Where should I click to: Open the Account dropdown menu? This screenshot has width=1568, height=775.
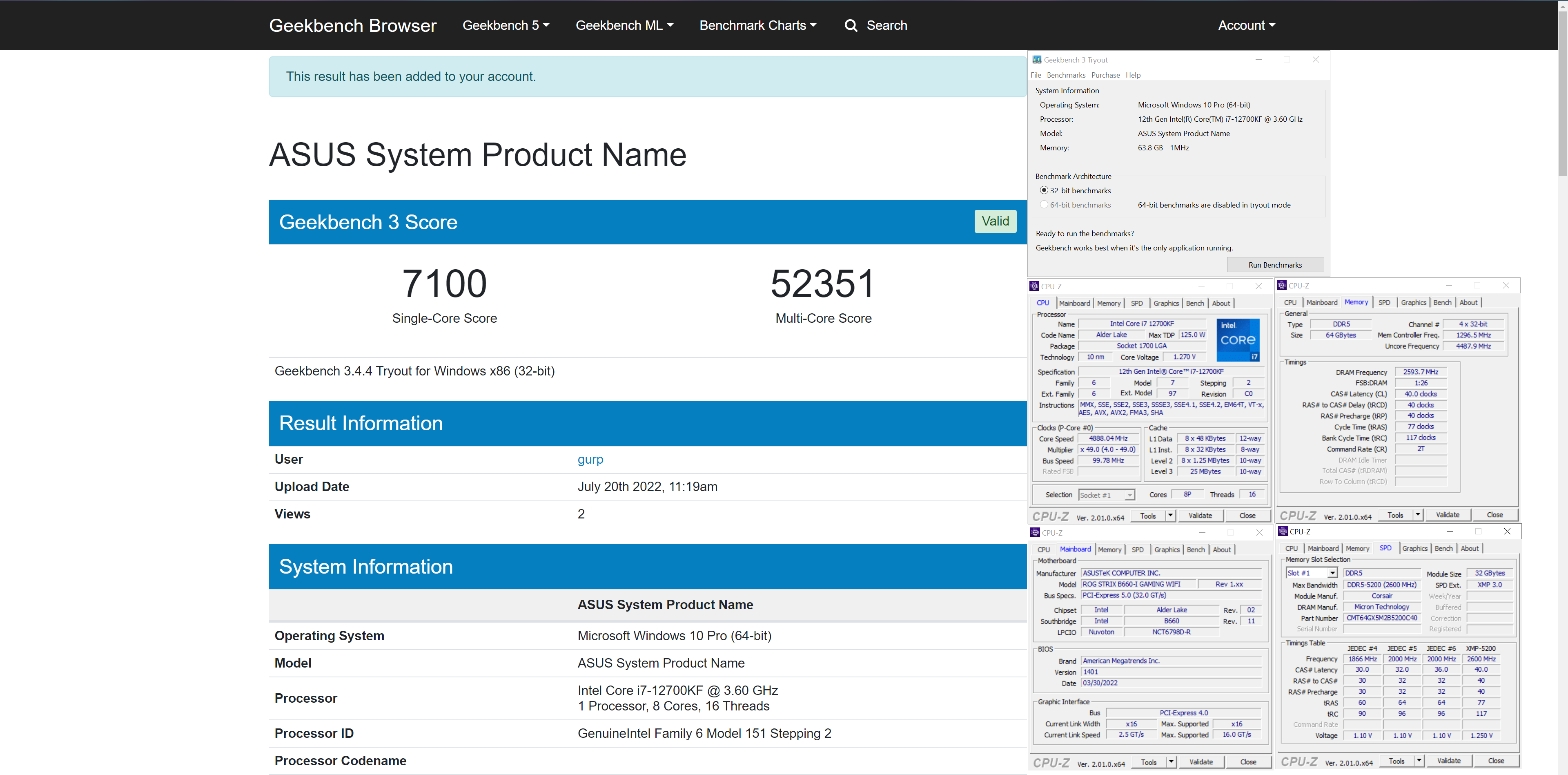(x=1246, y=26)
